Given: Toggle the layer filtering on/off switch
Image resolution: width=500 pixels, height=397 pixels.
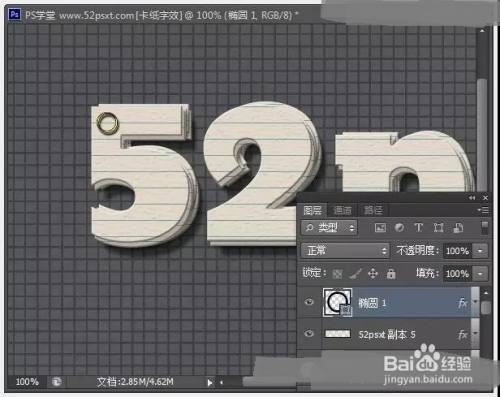Looking at the screenshot, I should point(485,228).
